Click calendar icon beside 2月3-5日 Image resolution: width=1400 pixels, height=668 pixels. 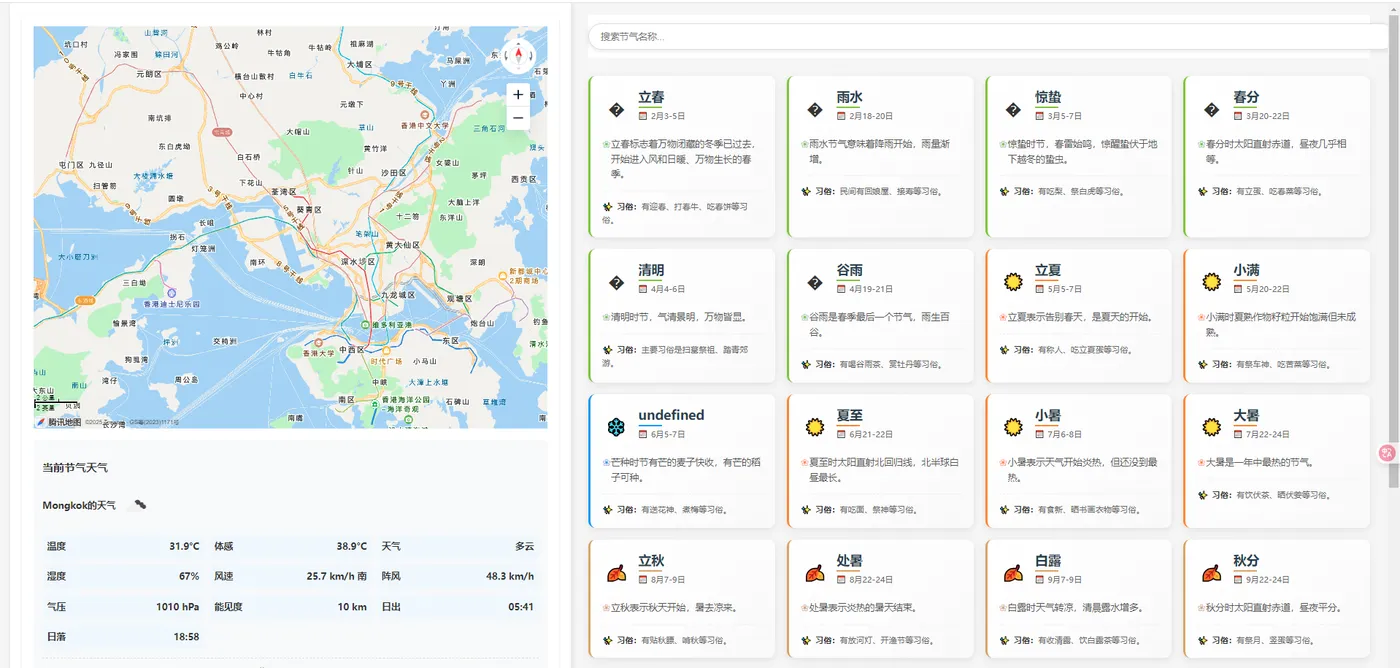[643, 116]
